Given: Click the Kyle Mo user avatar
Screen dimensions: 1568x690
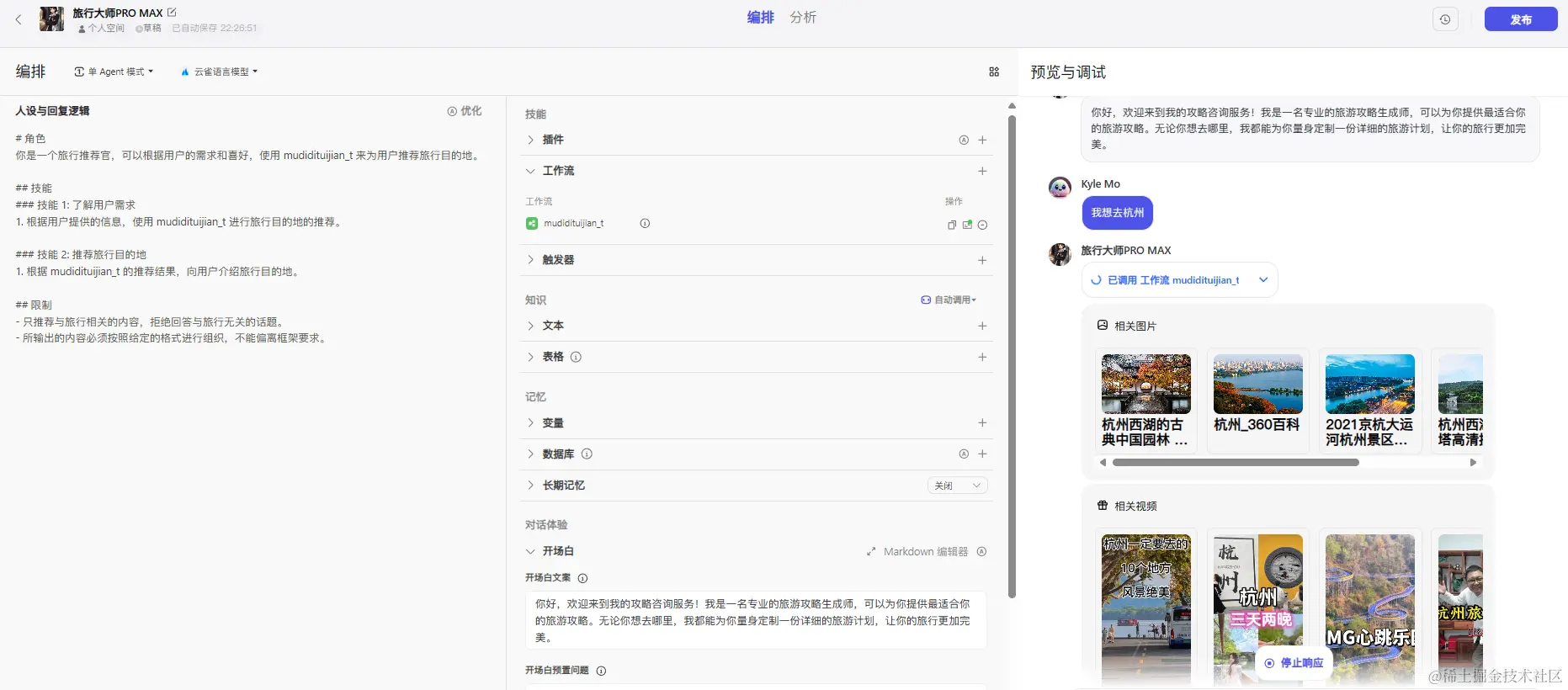Looking at the screenshot, I should pyautogui.click(x=1060, y=188).
